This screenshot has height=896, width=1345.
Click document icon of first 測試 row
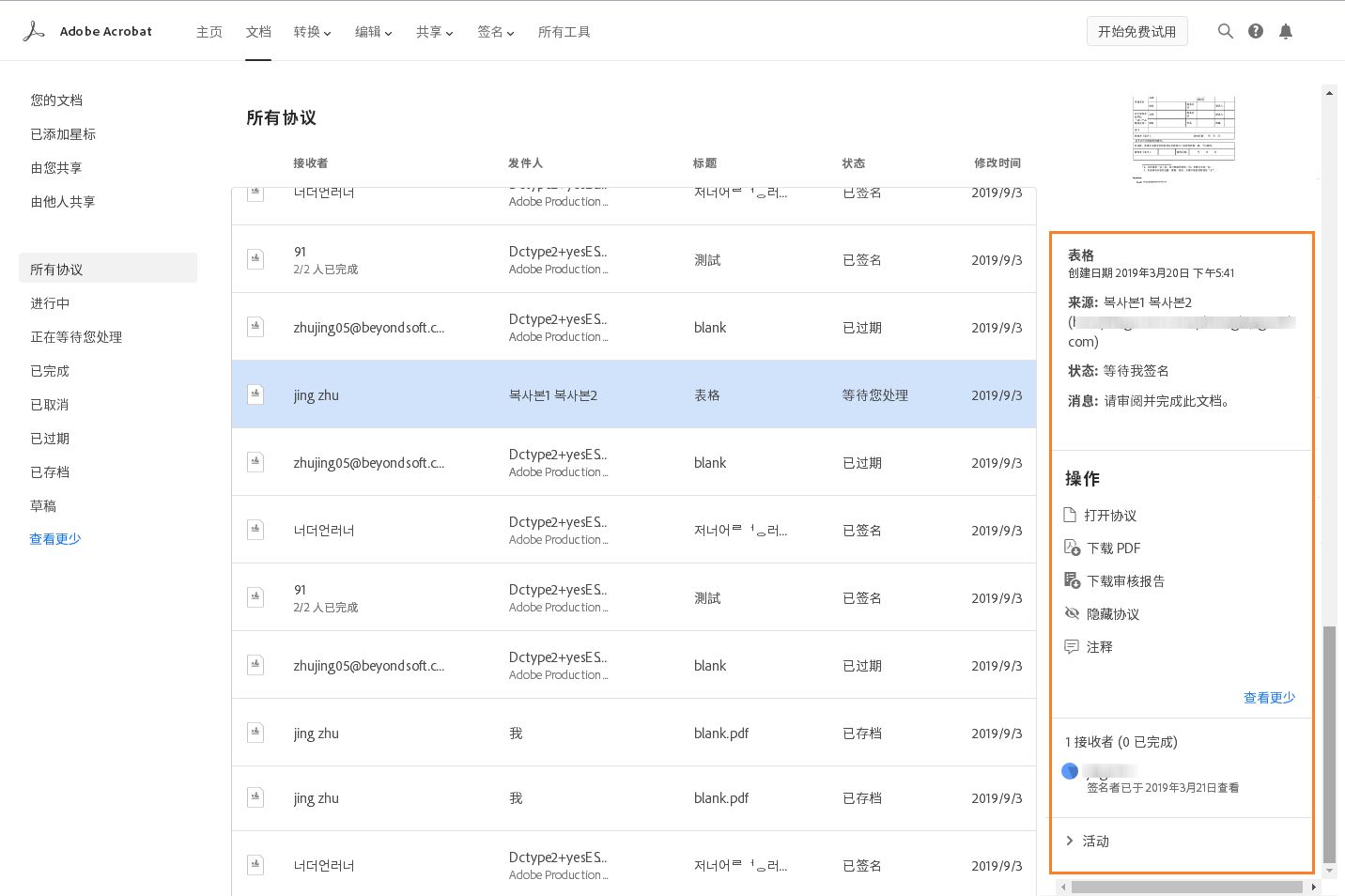coord(255,259)
